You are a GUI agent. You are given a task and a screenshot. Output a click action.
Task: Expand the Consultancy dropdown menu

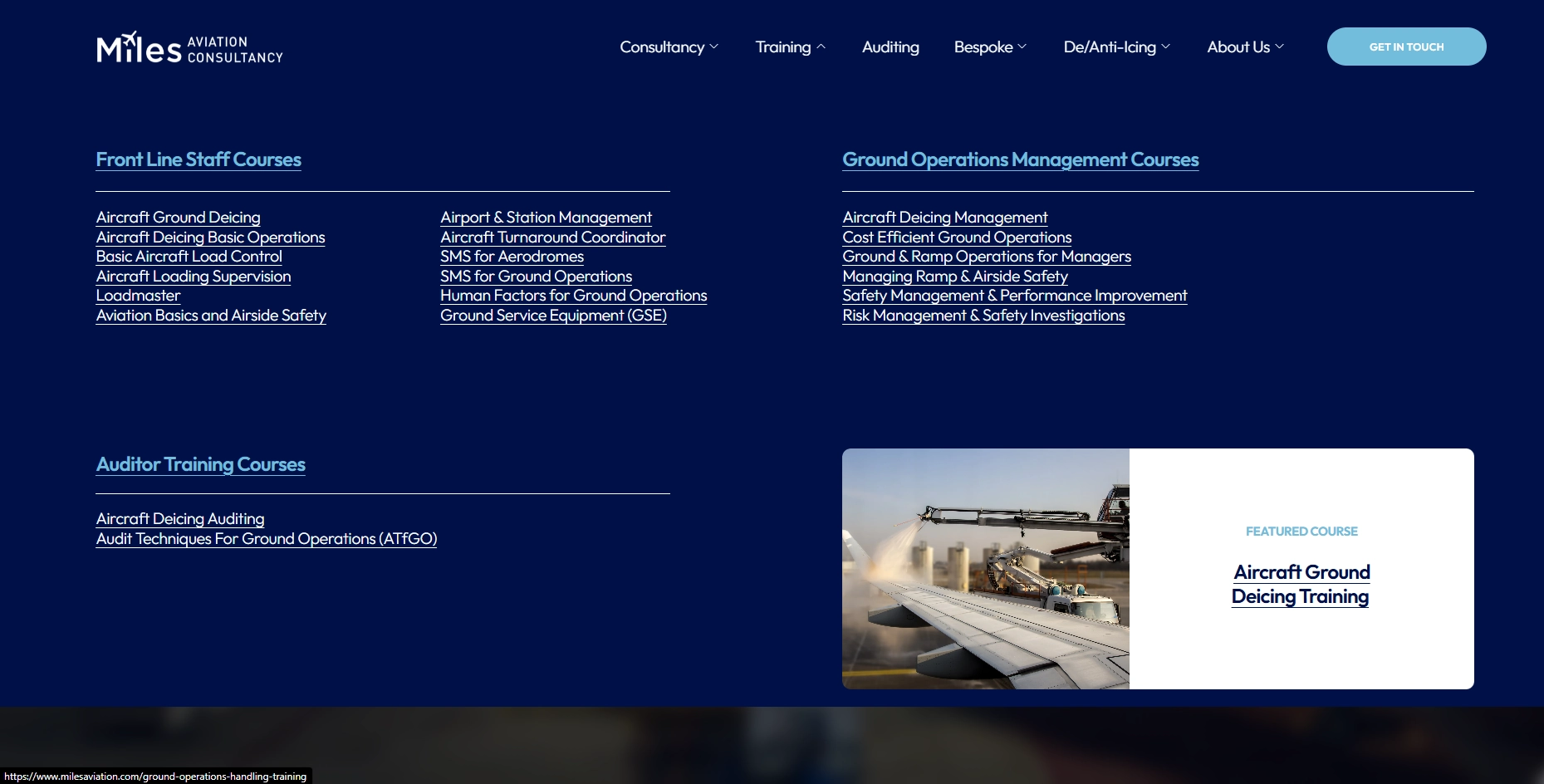669,47
